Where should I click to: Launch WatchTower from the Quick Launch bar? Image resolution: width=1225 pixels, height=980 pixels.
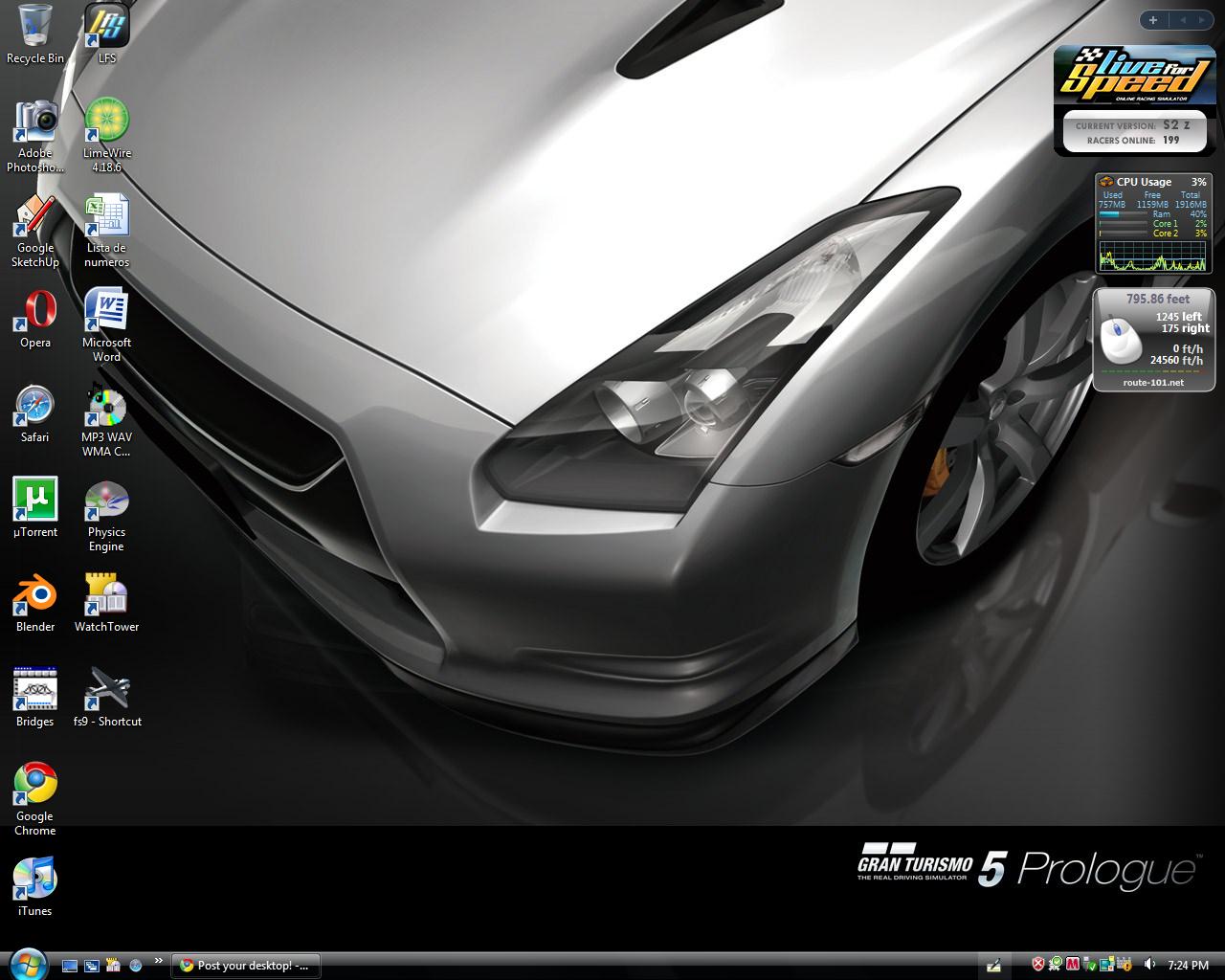[114, 966]
